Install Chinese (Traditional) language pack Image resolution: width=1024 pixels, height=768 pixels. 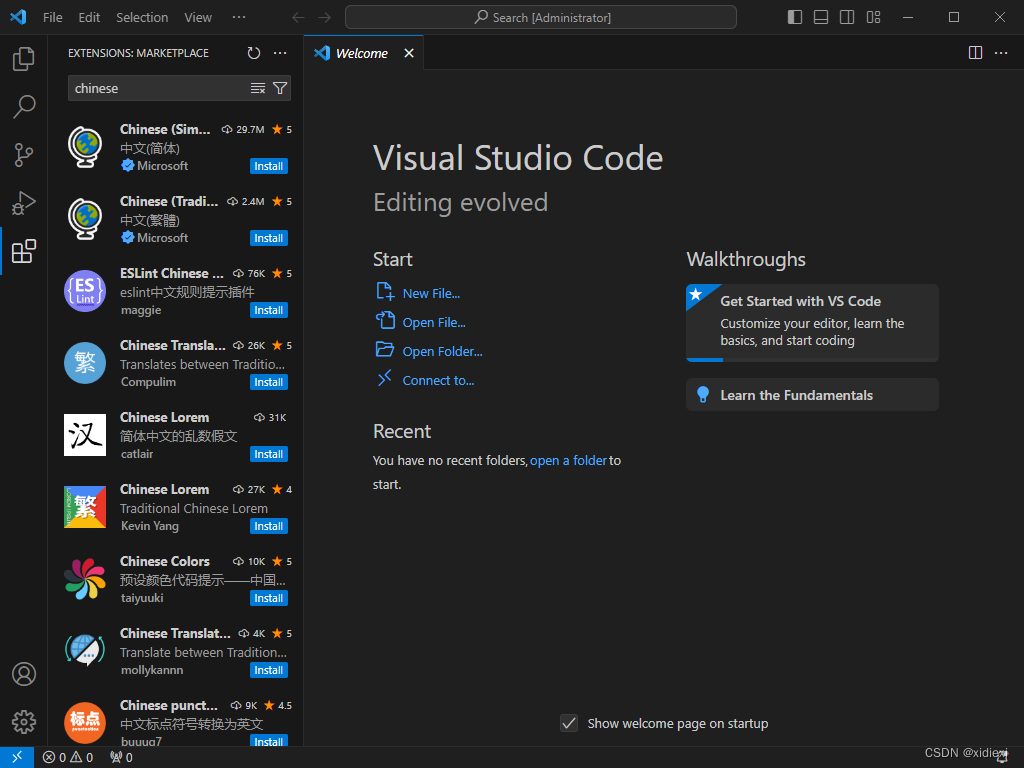tap(269, 238)
